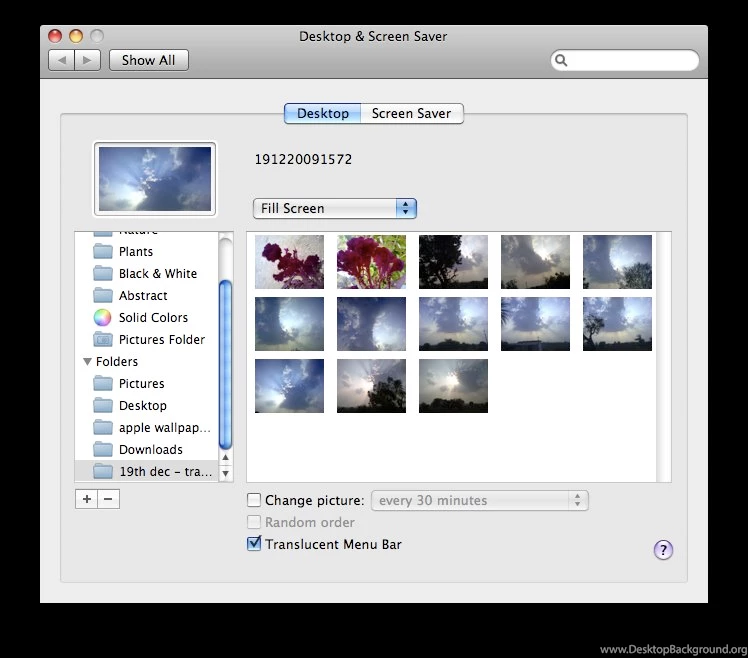Click the Fill Screen stepper arrows
Viewport: 748px width, 658px height.
(405, 209)
